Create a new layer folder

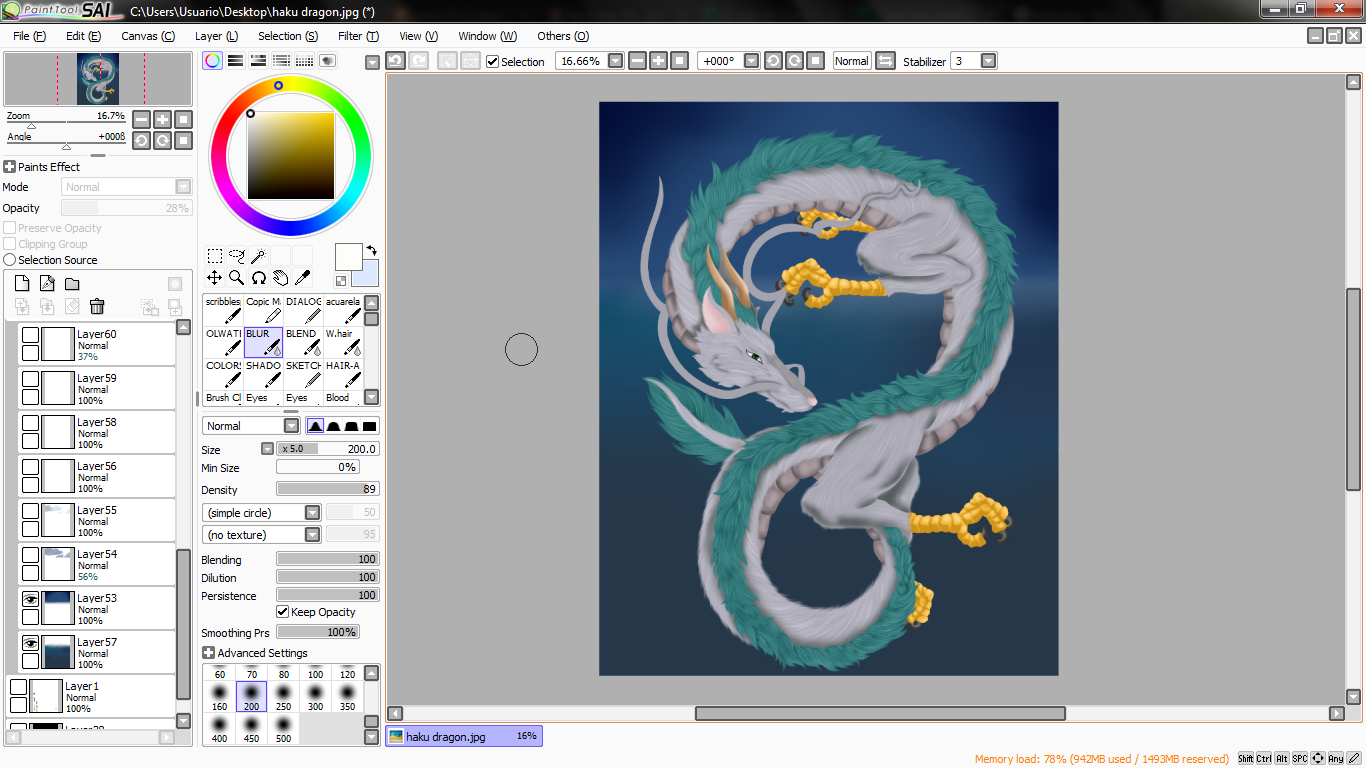click(x=72, y=284)
